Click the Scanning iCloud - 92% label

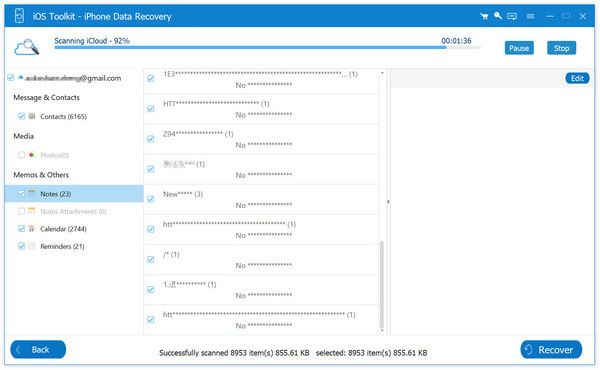(92, 41)
